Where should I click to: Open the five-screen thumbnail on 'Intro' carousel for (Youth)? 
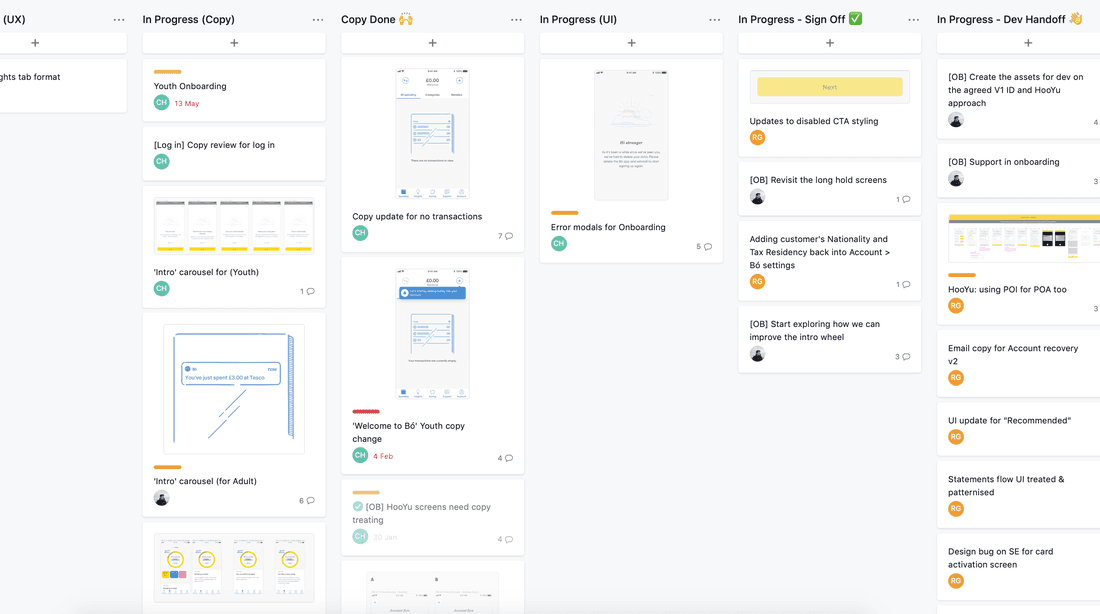234,225
